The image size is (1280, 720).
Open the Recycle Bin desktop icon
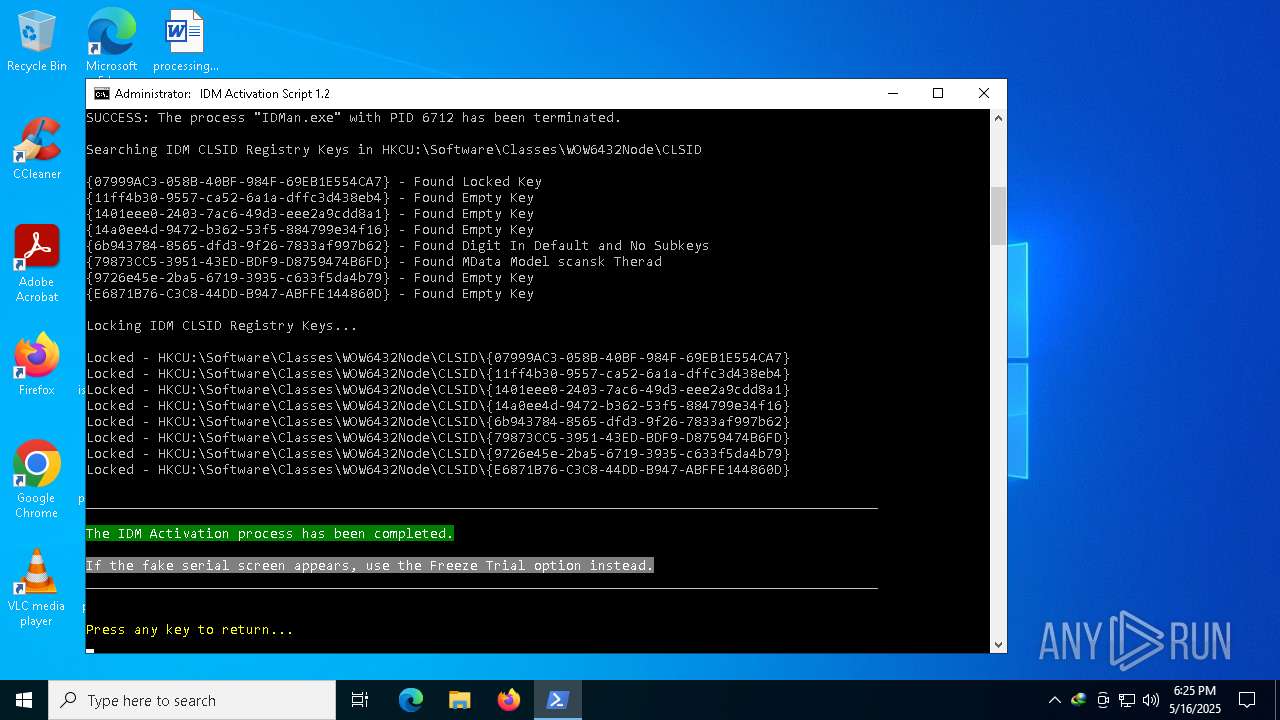click(x=37, y=42)
